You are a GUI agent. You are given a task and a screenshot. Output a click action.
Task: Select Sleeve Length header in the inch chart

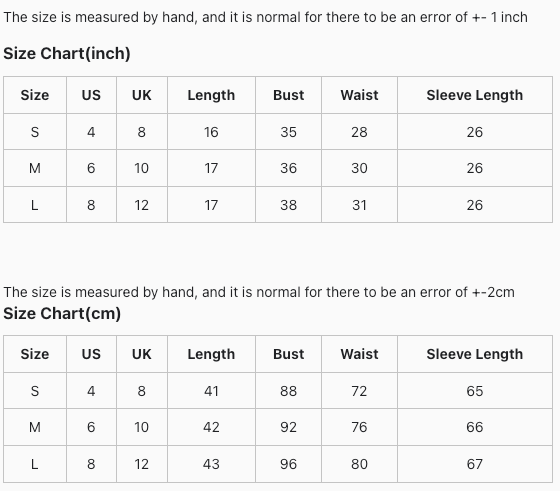(475, 95)
